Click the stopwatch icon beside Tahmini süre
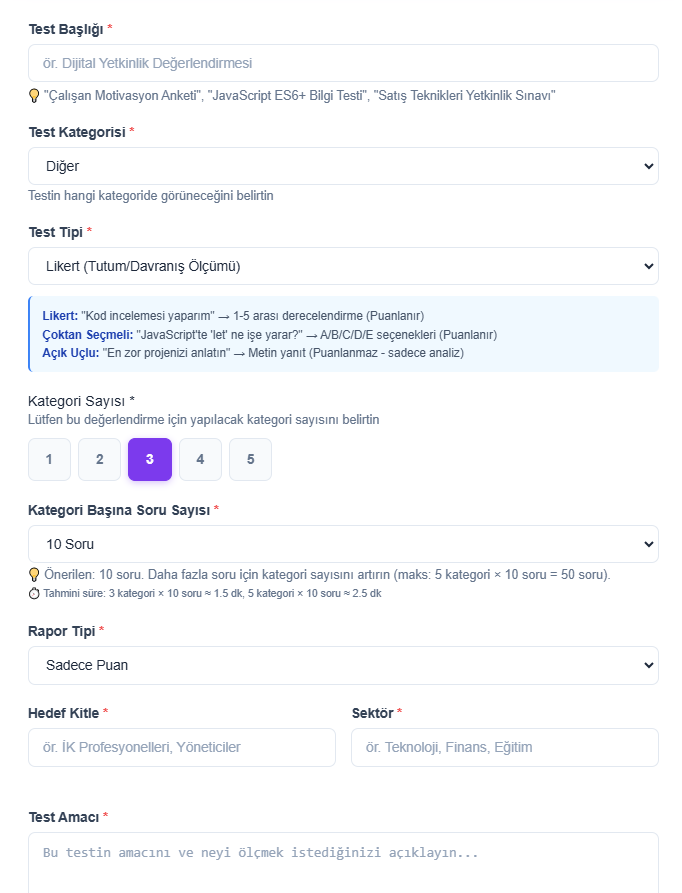Viewport: 682px width, 893px height. coord(34,593)
